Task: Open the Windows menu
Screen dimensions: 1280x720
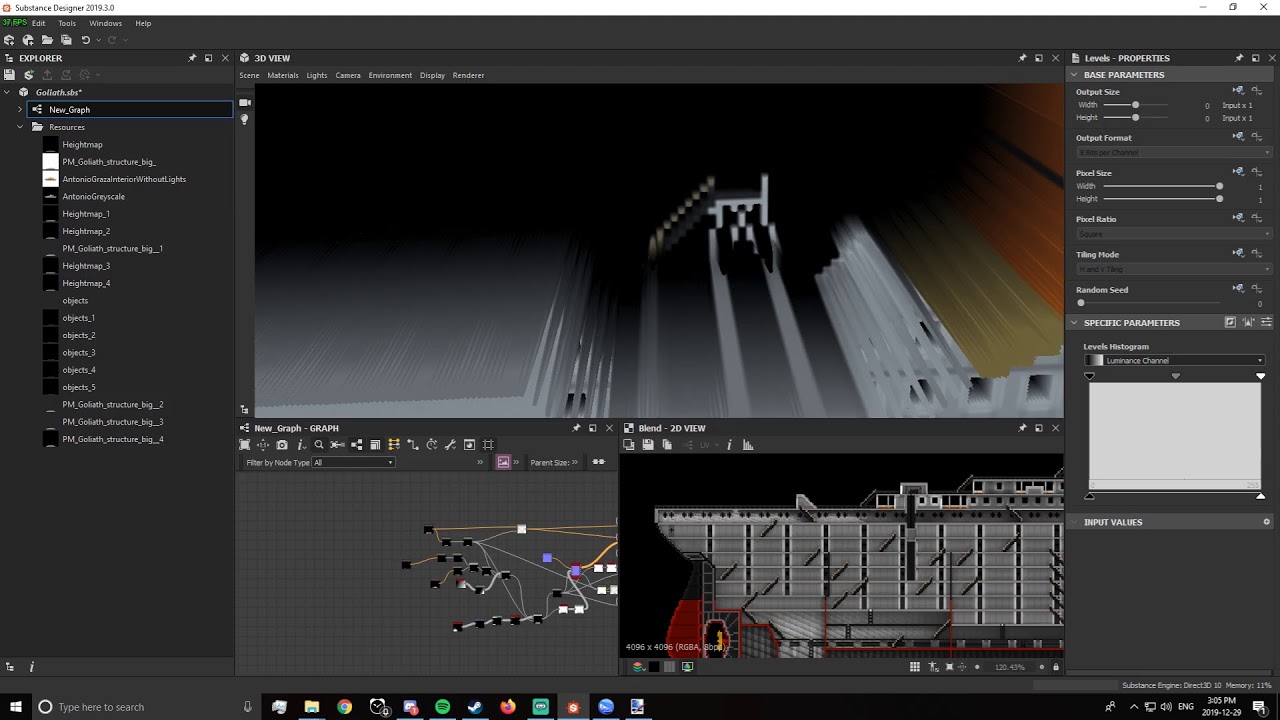Action: tap(106, 23)
